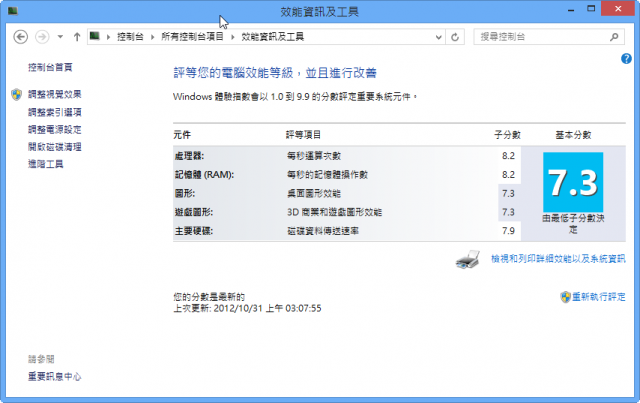Click the 效能資訊及工具 breadcrumb
Screen dimensions: 640x403
[x=273, y=37]
